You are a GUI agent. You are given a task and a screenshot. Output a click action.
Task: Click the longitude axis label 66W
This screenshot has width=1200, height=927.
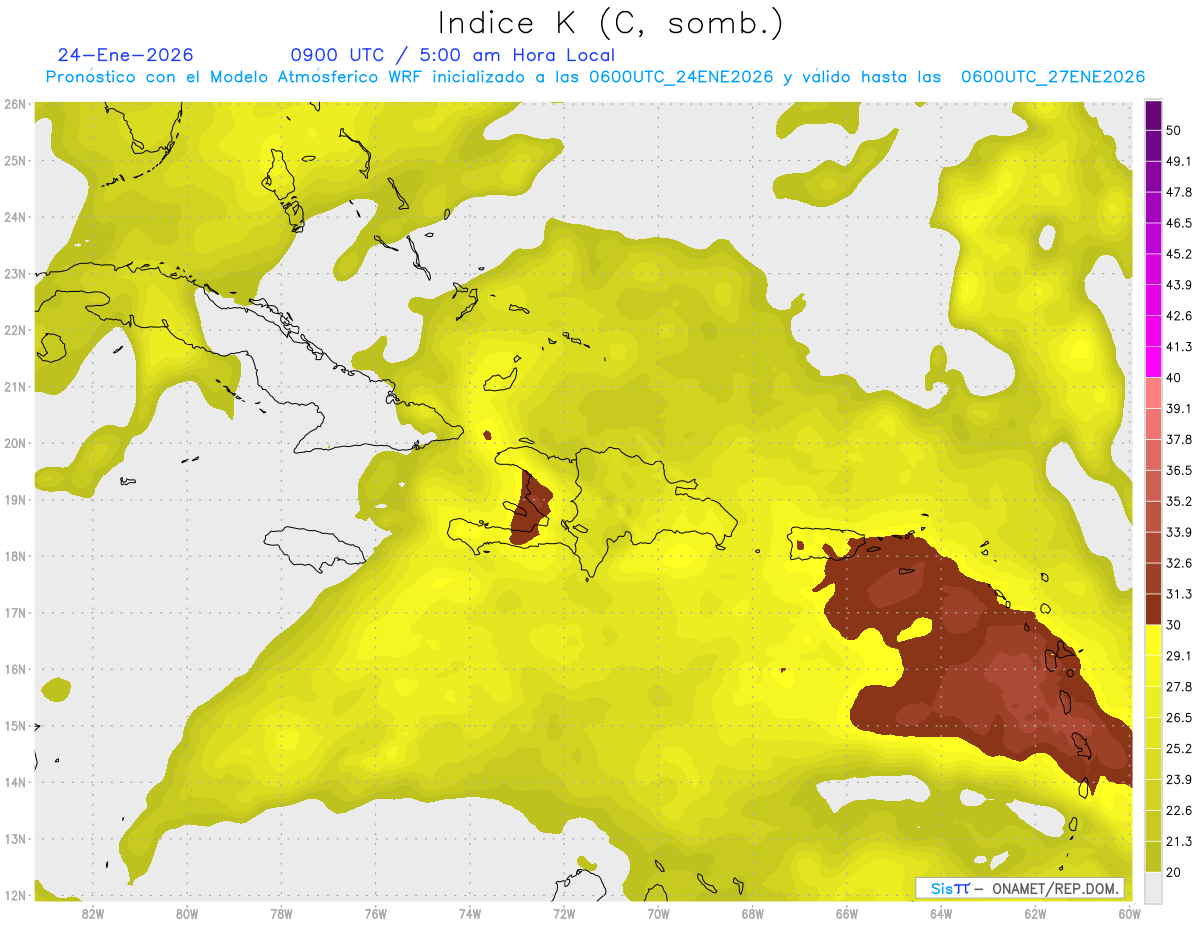[846, 913]
